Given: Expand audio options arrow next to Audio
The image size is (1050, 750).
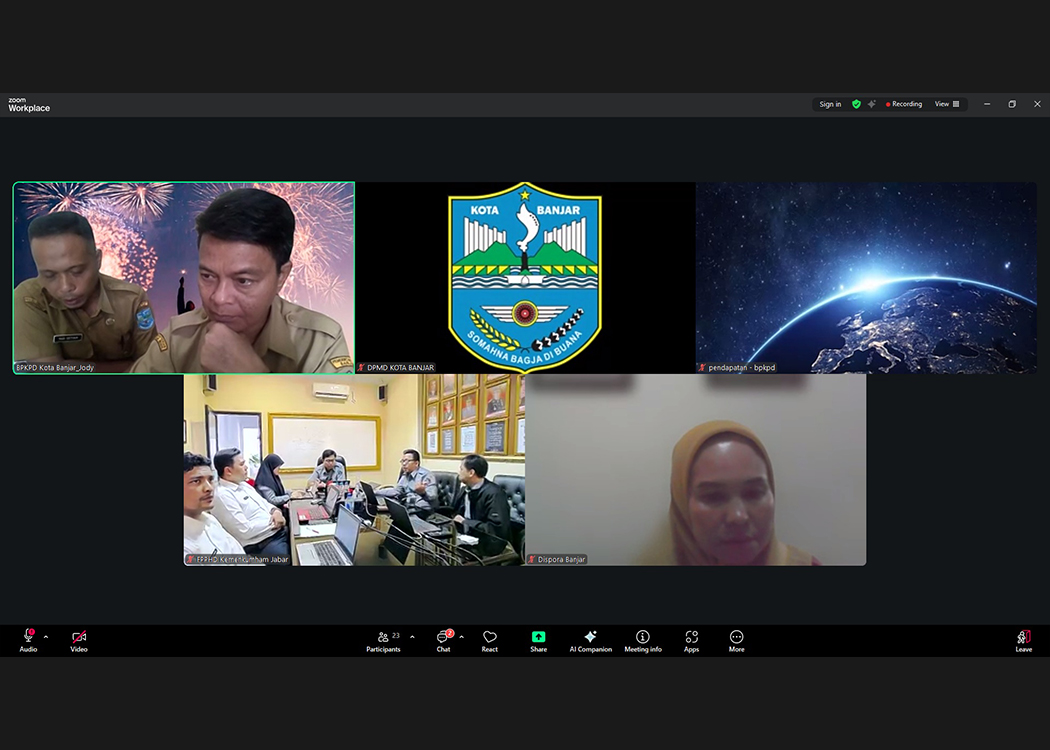Looking at the screenshot, I should coord(46,637).
